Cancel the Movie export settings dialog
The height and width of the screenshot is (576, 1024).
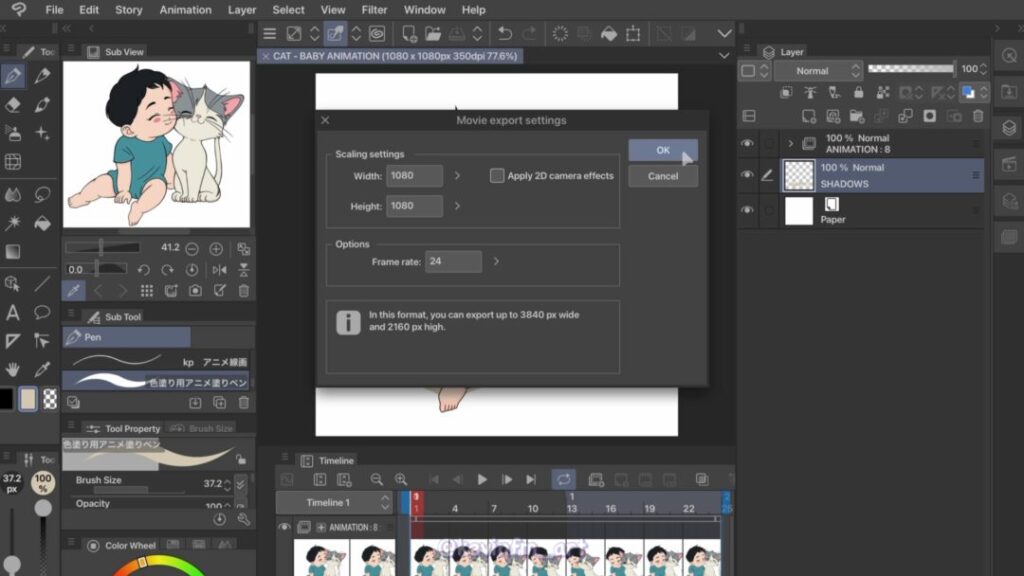[x=662, y=176]
